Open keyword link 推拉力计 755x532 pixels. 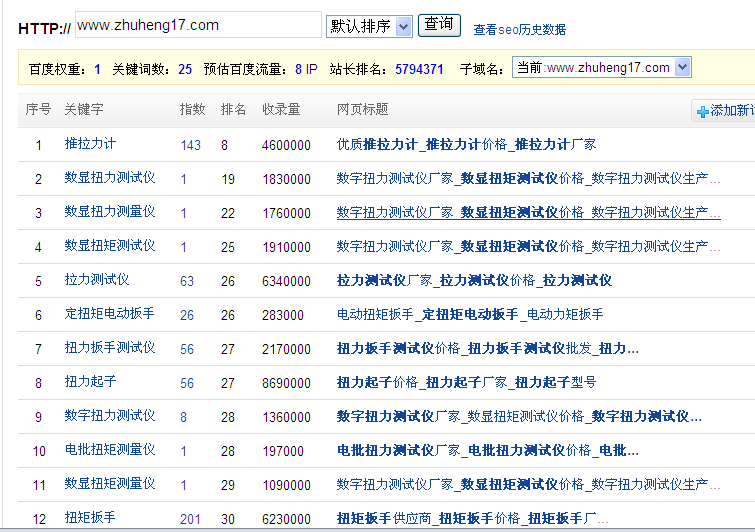pos(90,144)
